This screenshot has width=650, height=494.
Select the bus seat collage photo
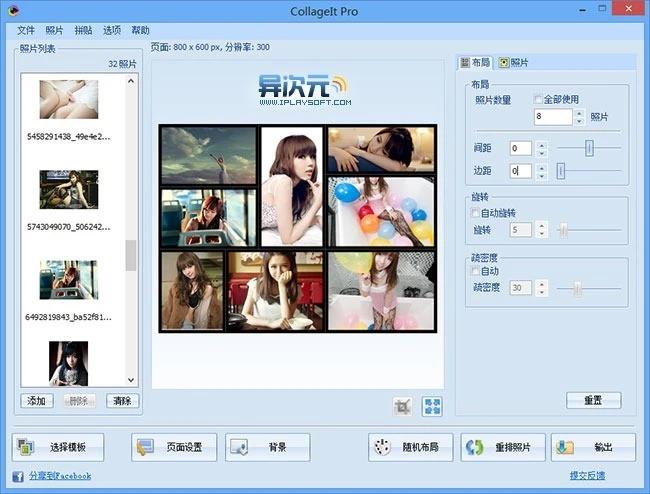pos(209,218)
